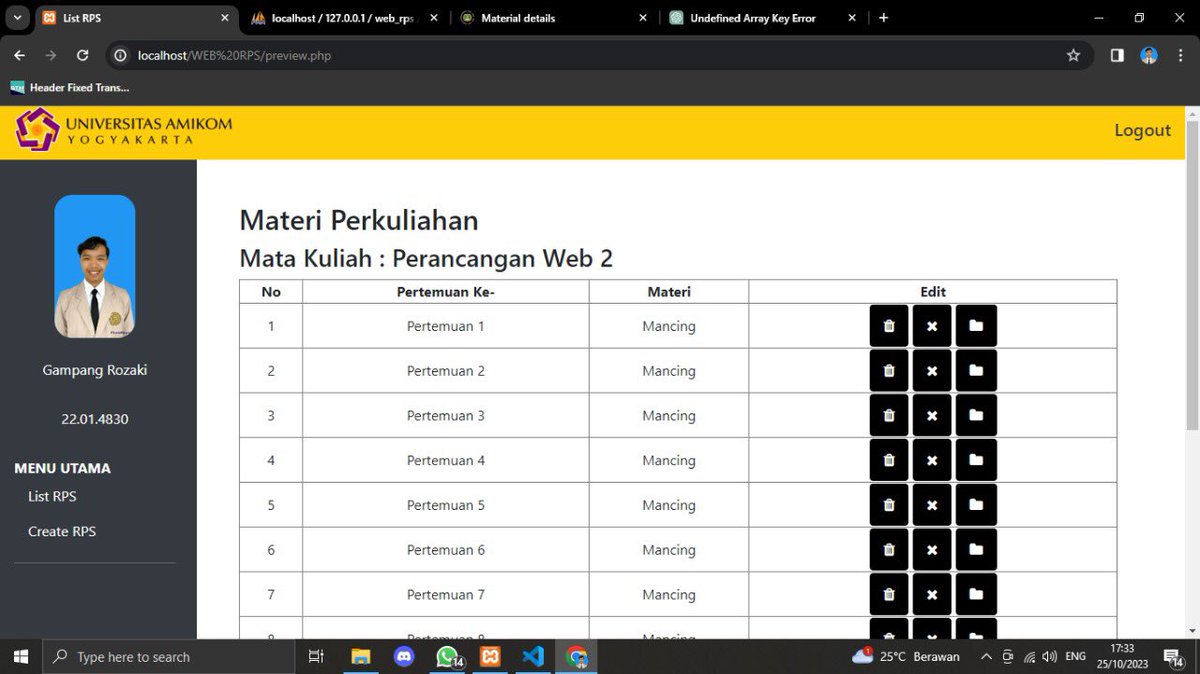The height and width of the screenshot is (674, 1200).
Task: Open Create RPS menu item
Action: pyautogui.click(x=62, y=531)
